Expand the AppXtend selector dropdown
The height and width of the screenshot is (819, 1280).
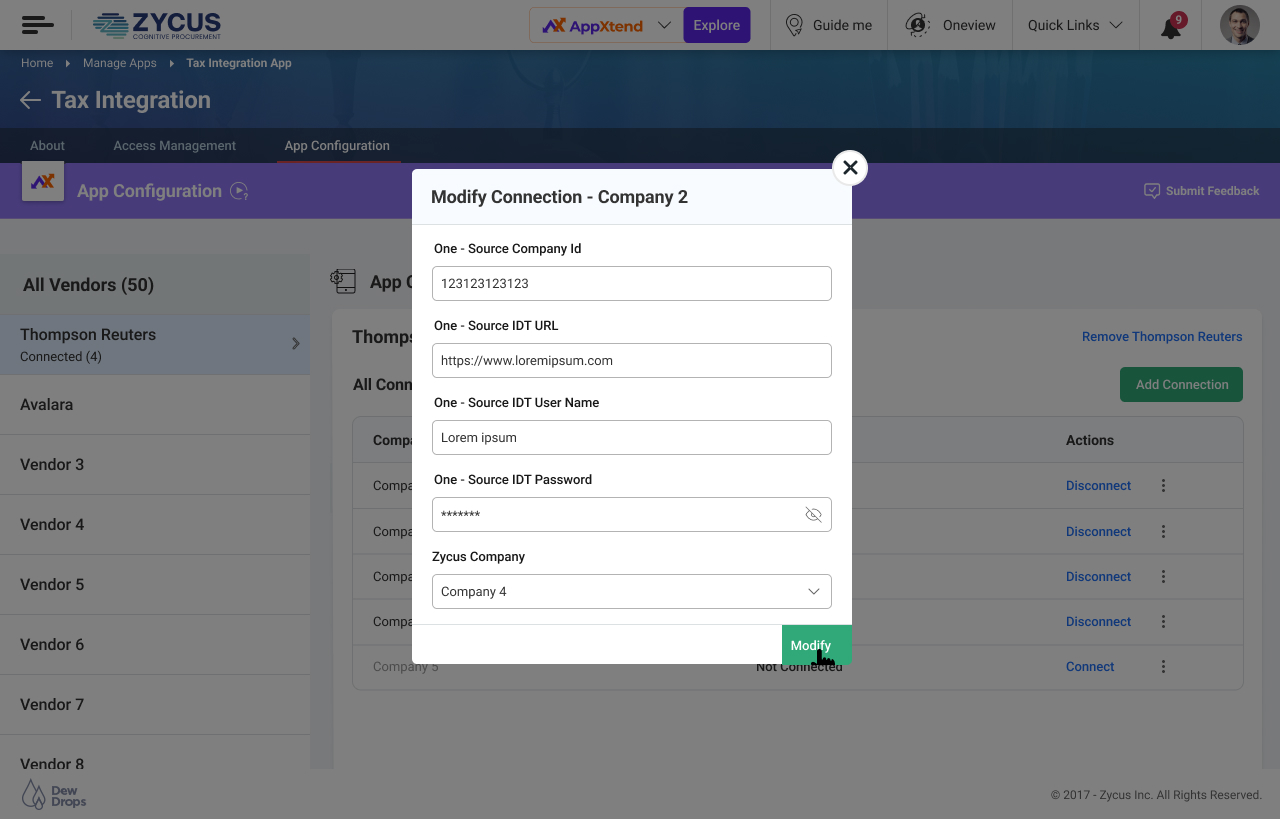pyautogui.click(x=663, y=25)
